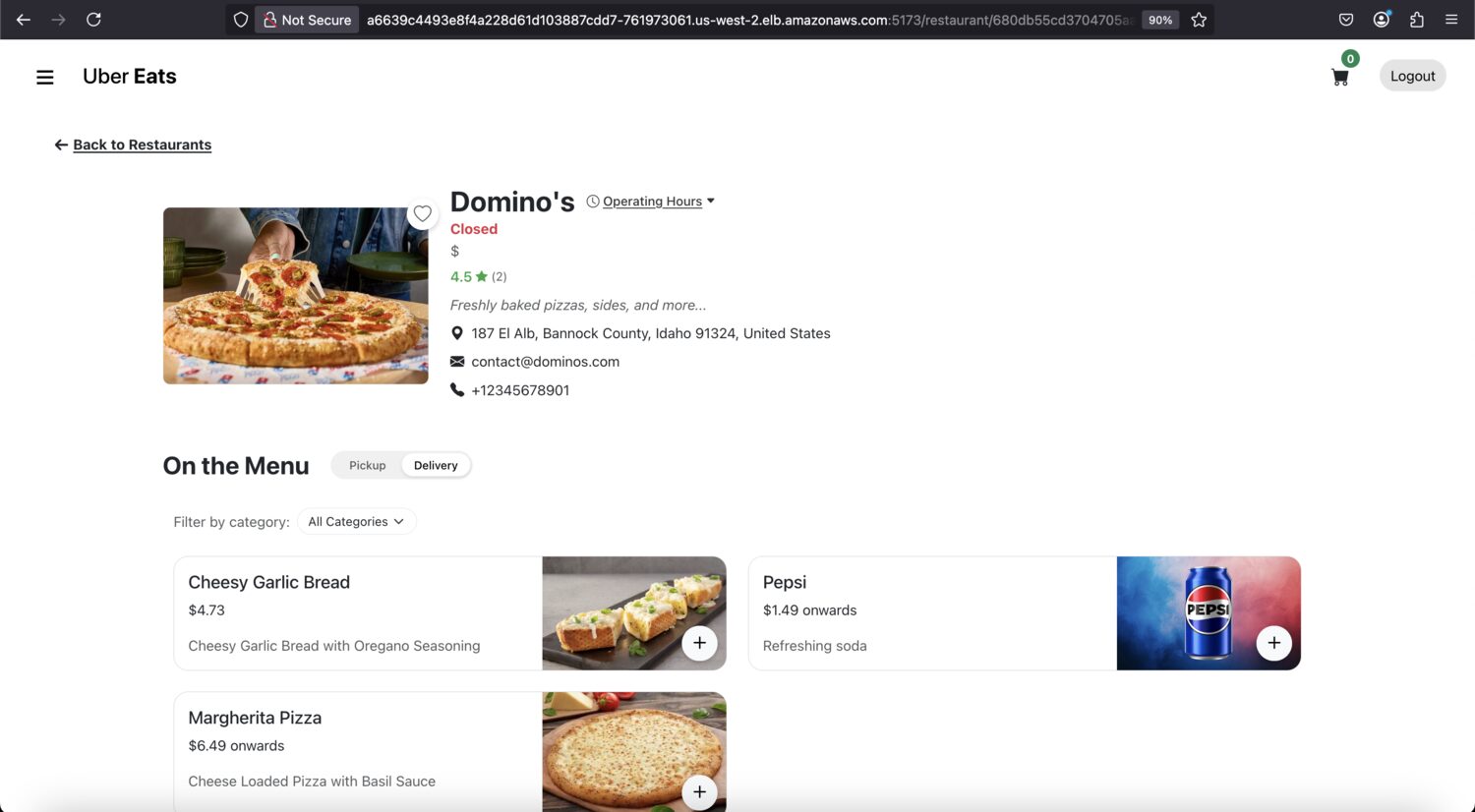Click the Filter by category label
The image size is (1475, 812).
point(231,522)
